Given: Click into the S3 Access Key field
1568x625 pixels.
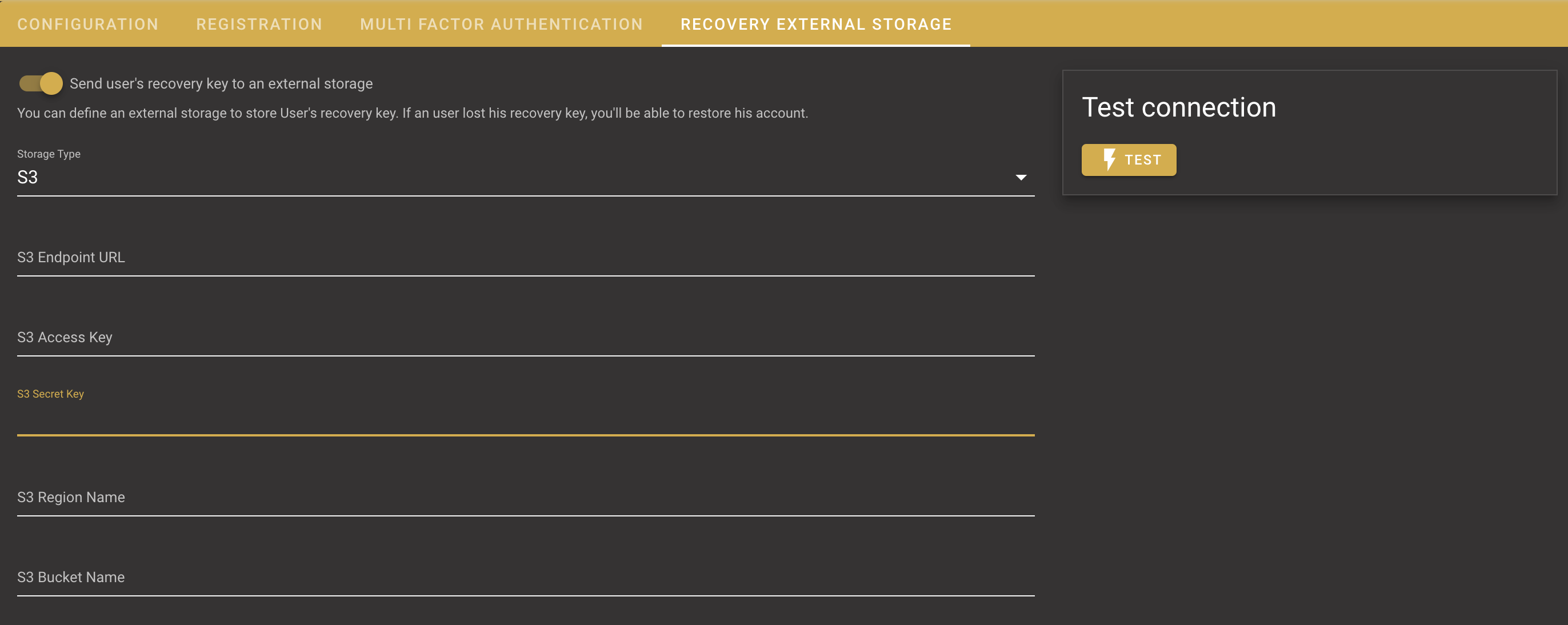Looking at the screenshot, I should tap(525, 337).
